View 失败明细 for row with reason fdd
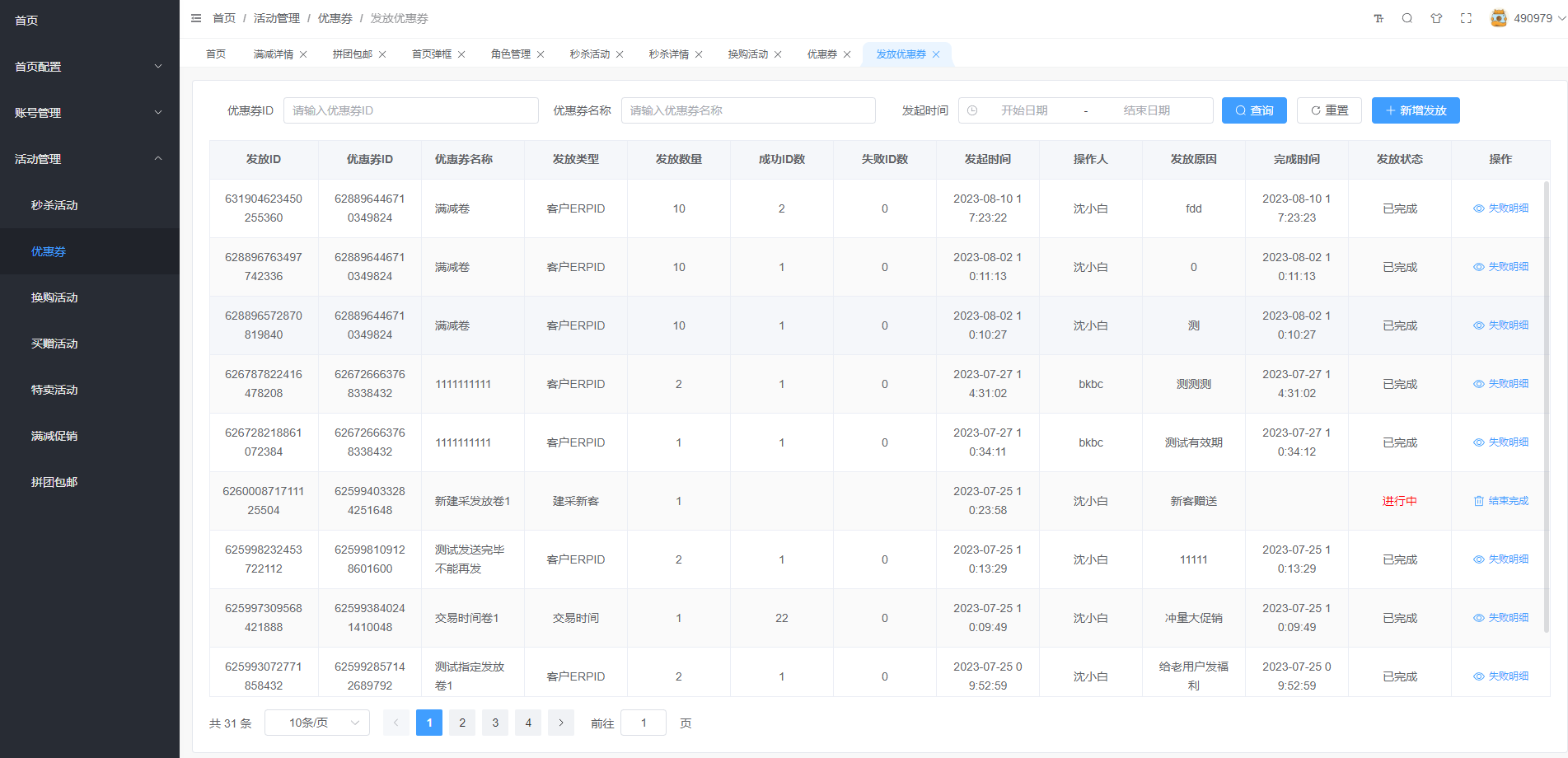1568x758 pixels. [1500, 208]
